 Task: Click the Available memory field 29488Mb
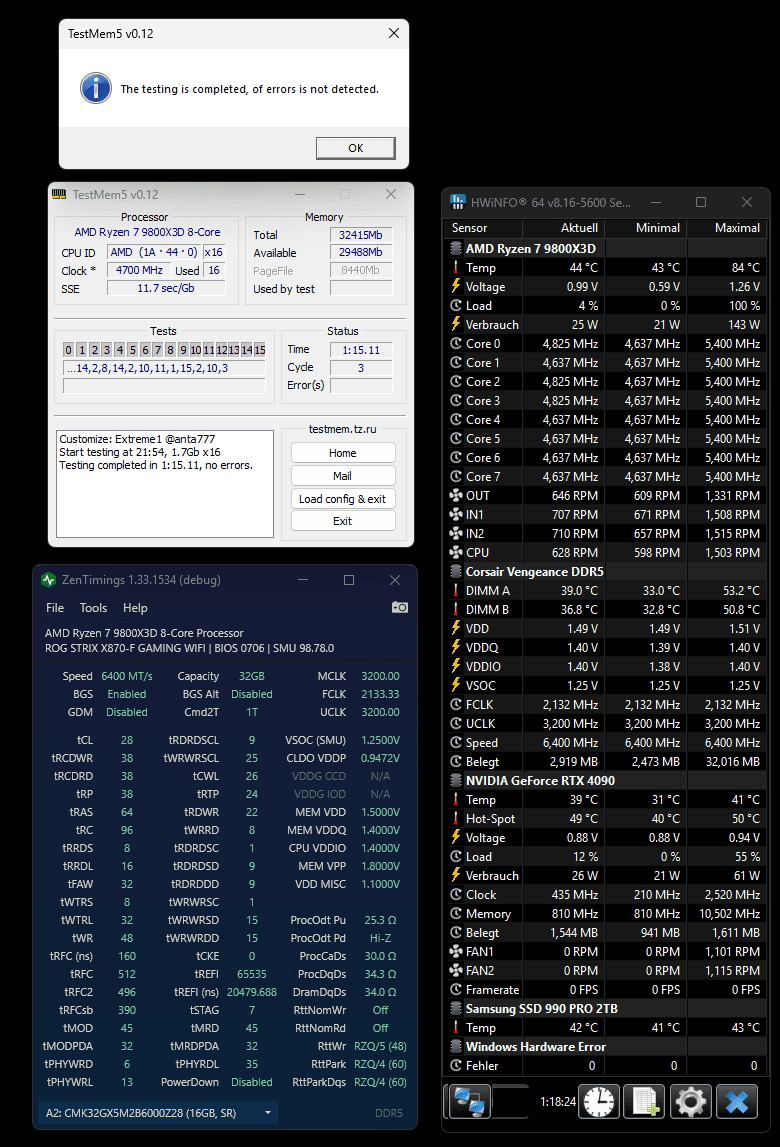(x=361, y=252)
